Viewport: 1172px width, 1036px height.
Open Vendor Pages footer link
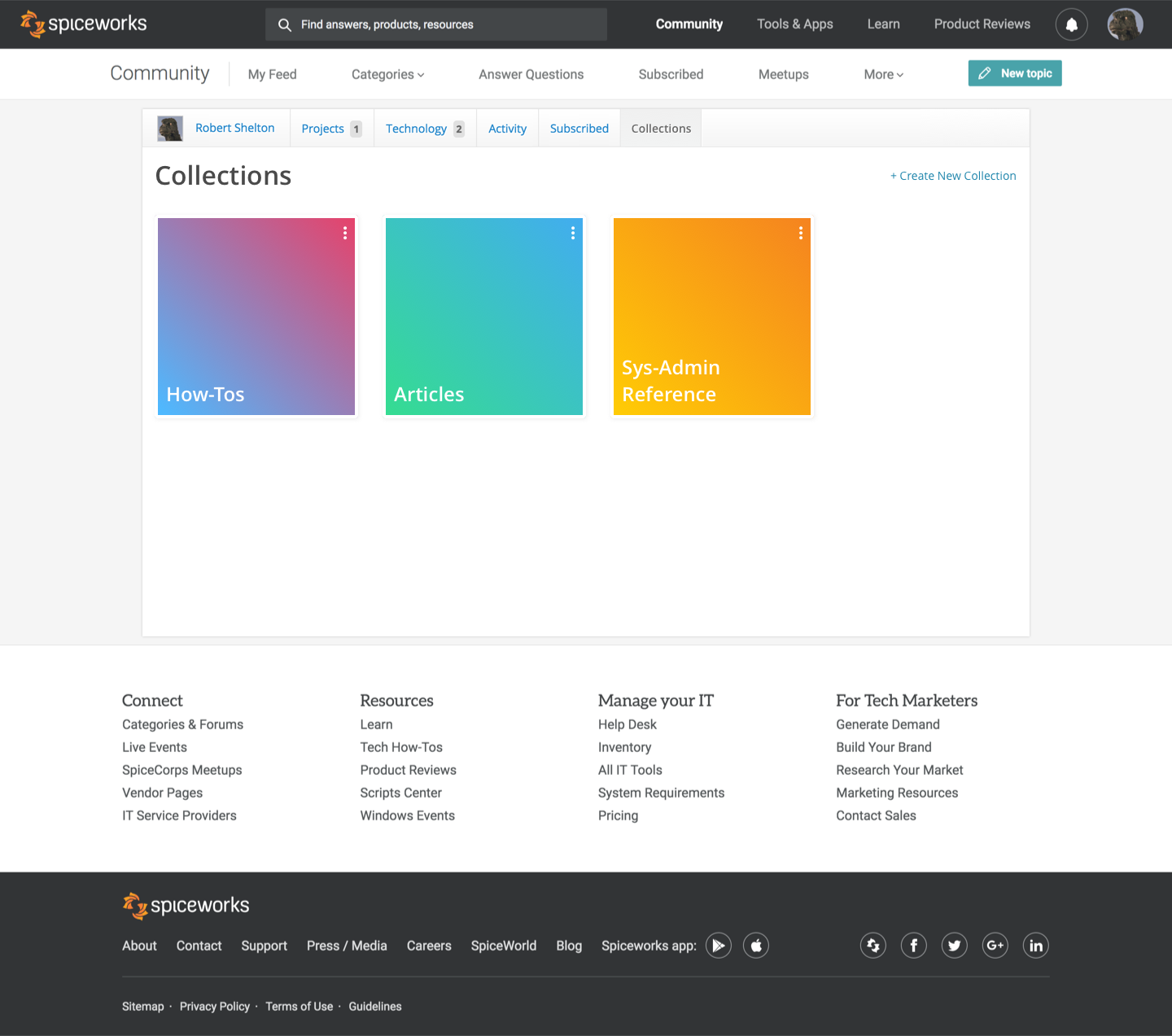pos(163,793)
